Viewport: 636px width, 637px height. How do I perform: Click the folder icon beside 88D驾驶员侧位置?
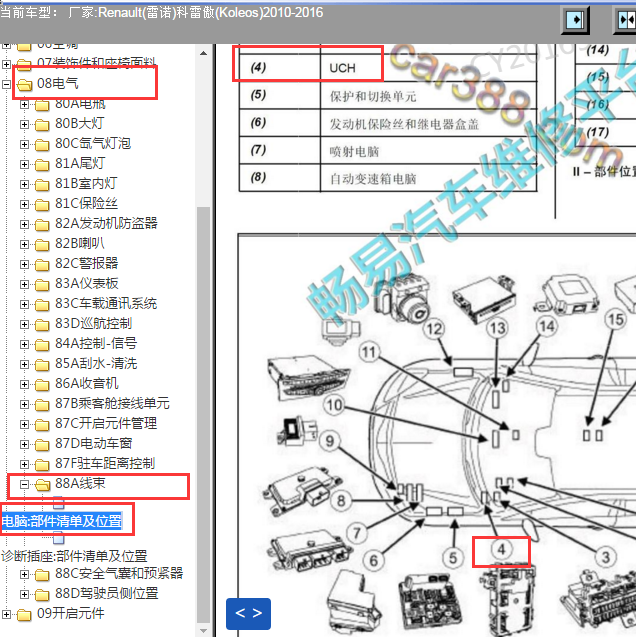tap(42, 594)
